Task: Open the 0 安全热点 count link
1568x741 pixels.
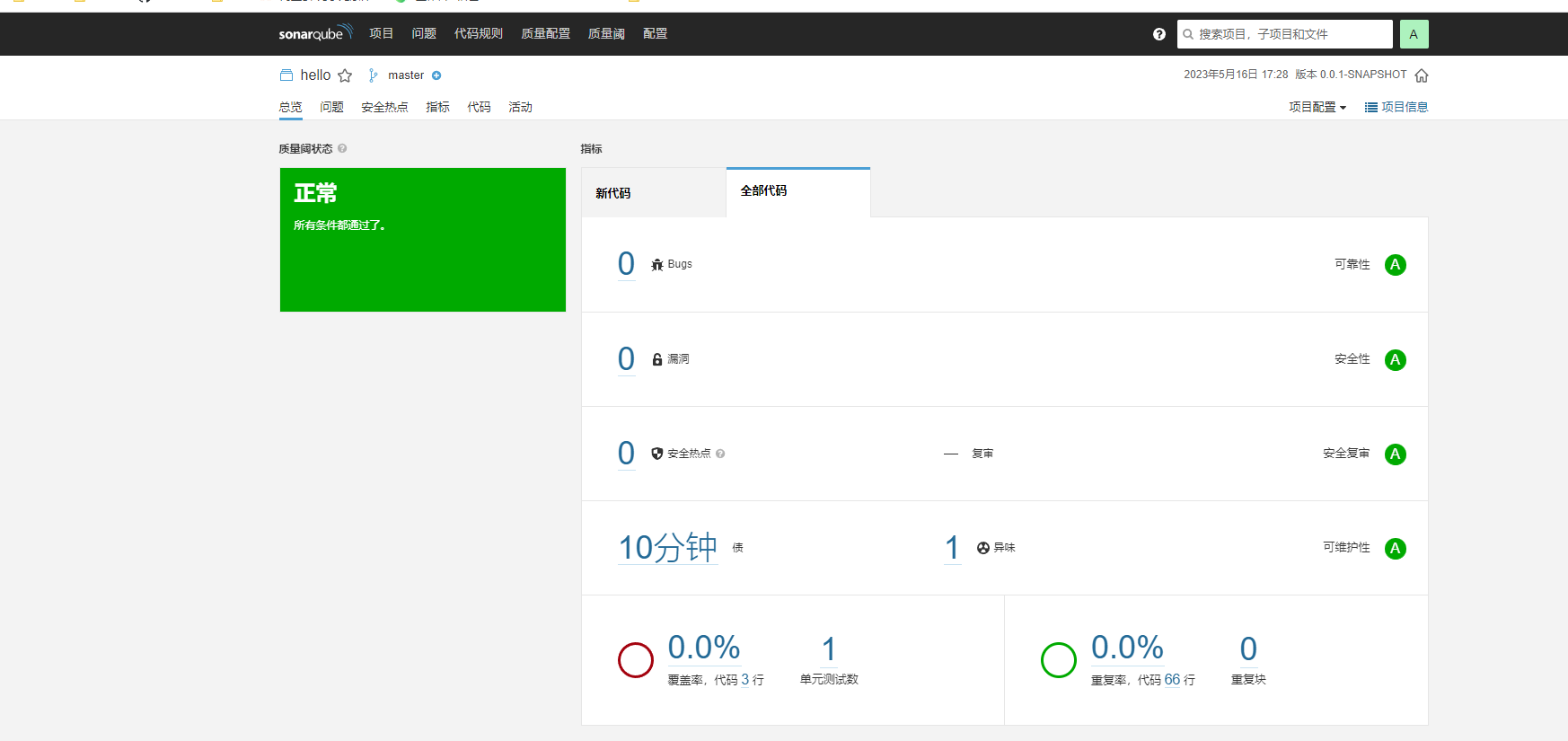Action: 626,454
